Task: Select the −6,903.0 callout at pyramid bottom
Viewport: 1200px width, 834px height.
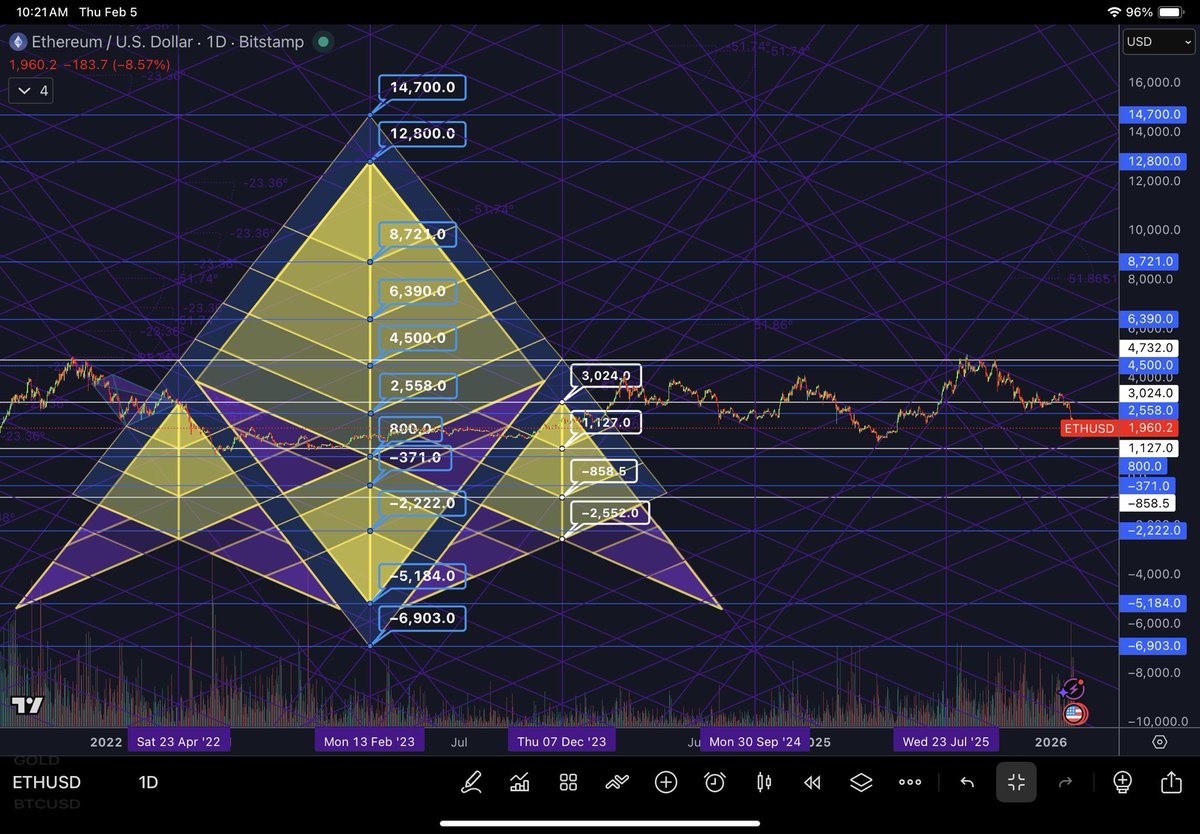Action: pos(422,618)
